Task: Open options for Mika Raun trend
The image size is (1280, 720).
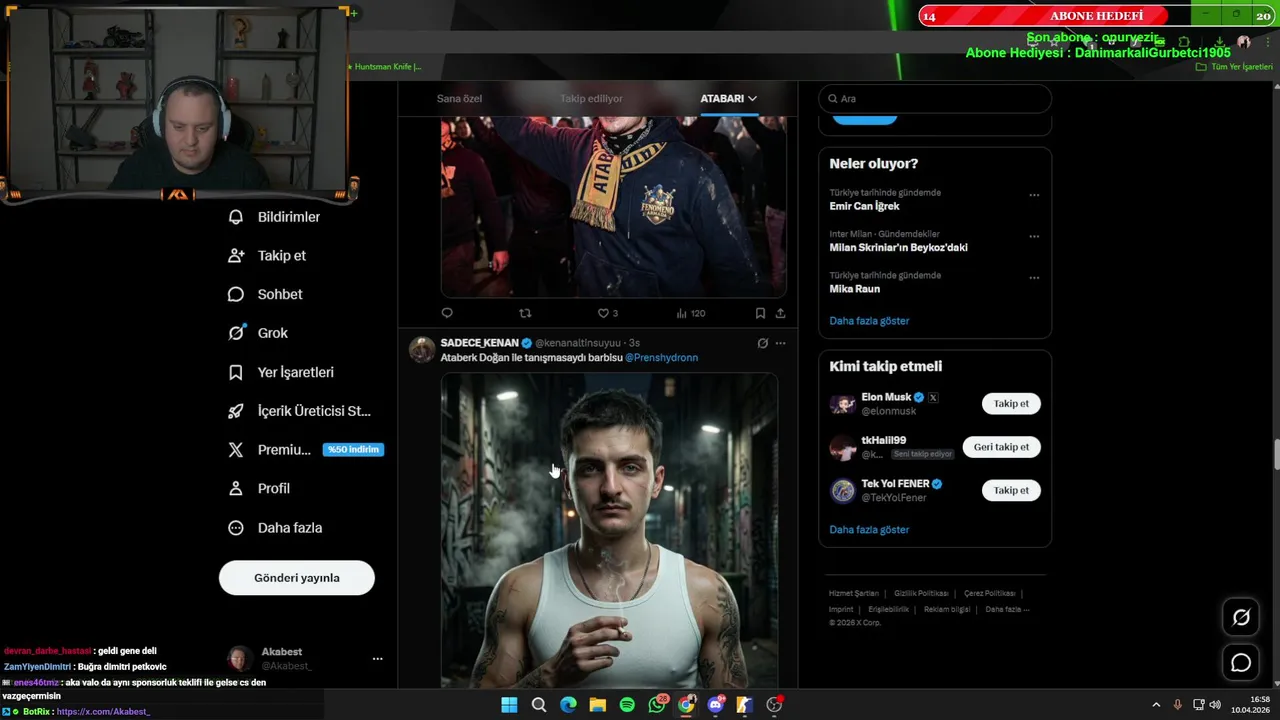Action: [1034, 277]
